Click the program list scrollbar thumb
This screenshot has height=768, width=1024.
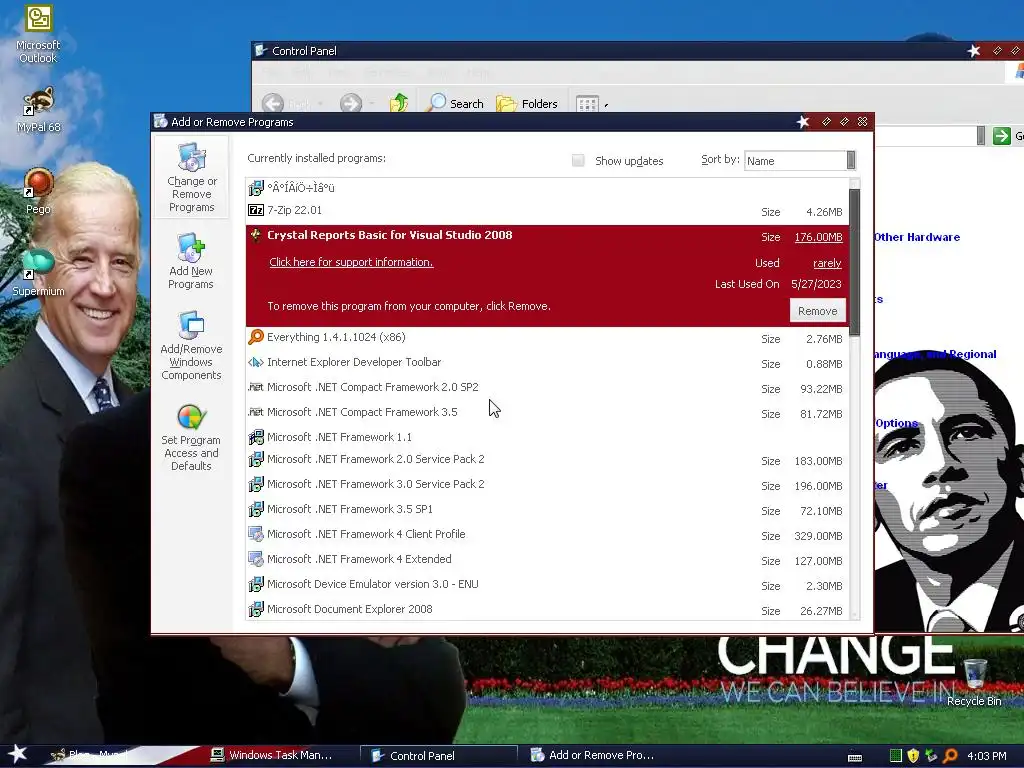854,261
